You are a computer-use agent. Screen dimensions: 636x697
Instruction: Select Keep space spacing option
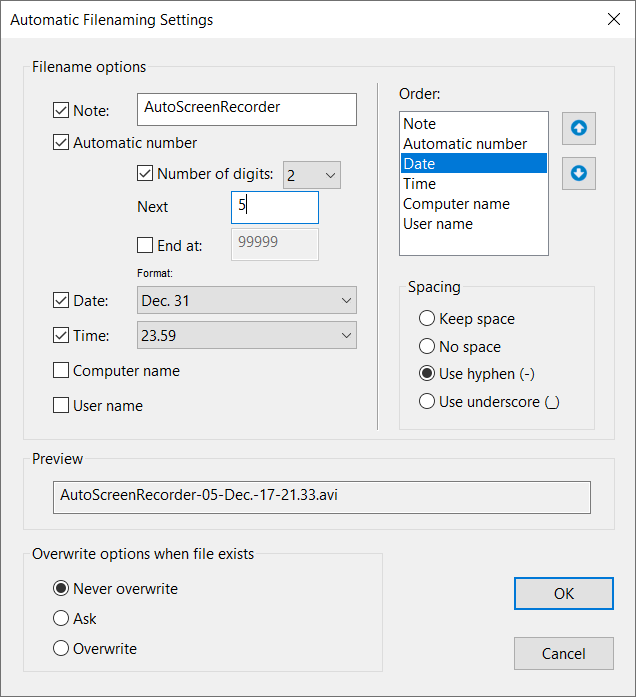tap(428, 319)
